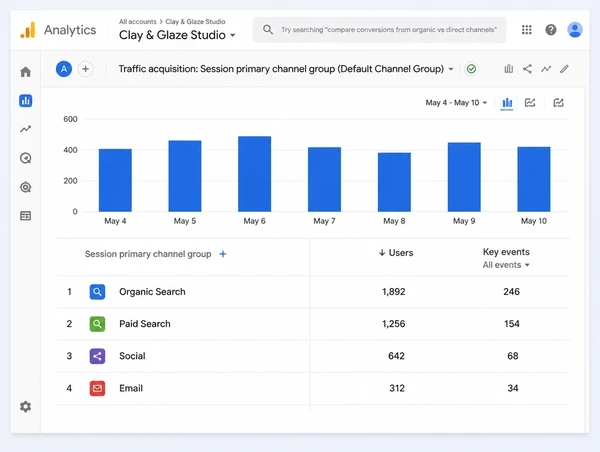The height and width of the screenshot is (452, 600).
Task: Click the 312 users value
Action: coord(397,388)
